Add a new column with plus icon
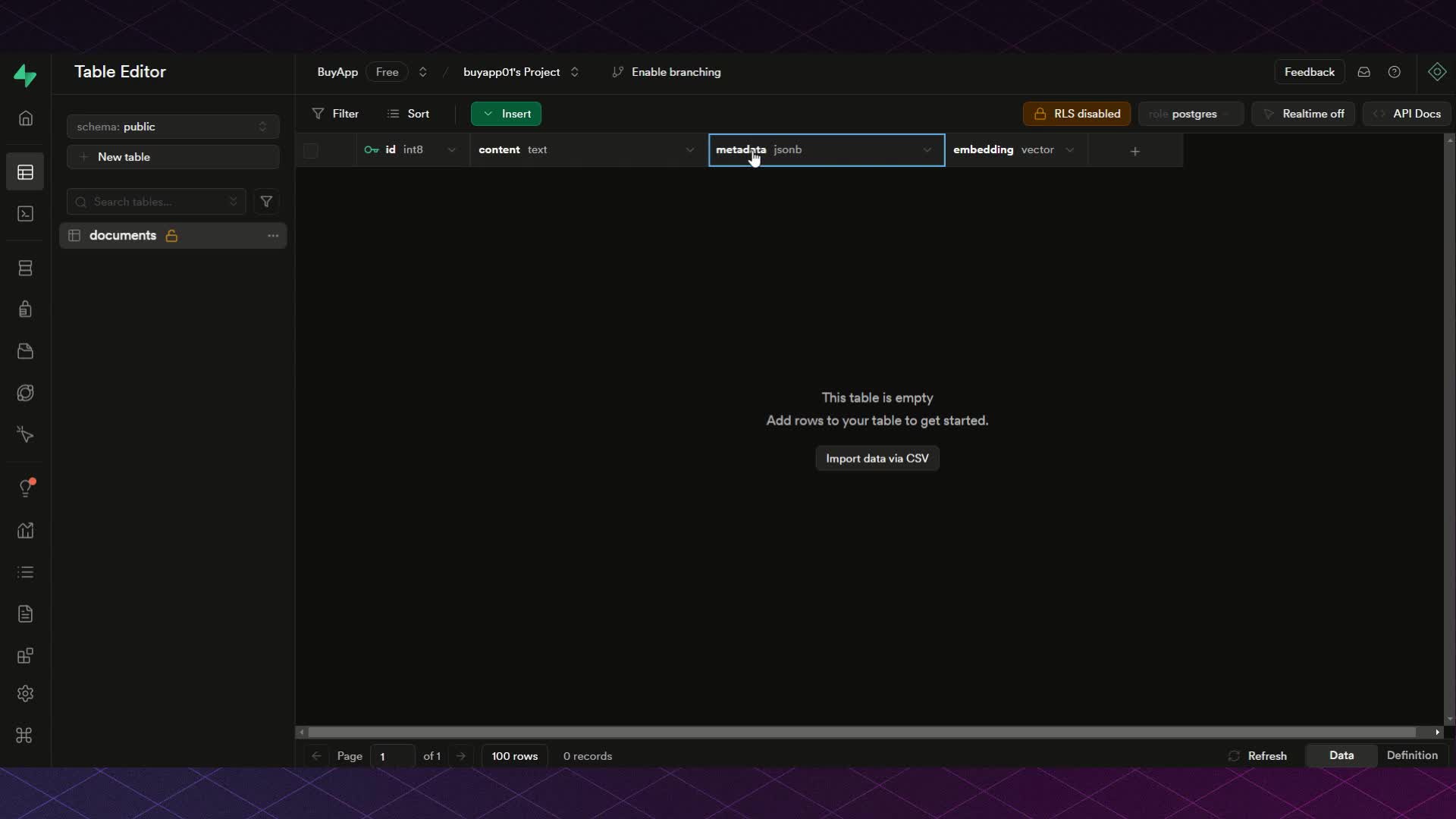 click(x=1134, y=151)
